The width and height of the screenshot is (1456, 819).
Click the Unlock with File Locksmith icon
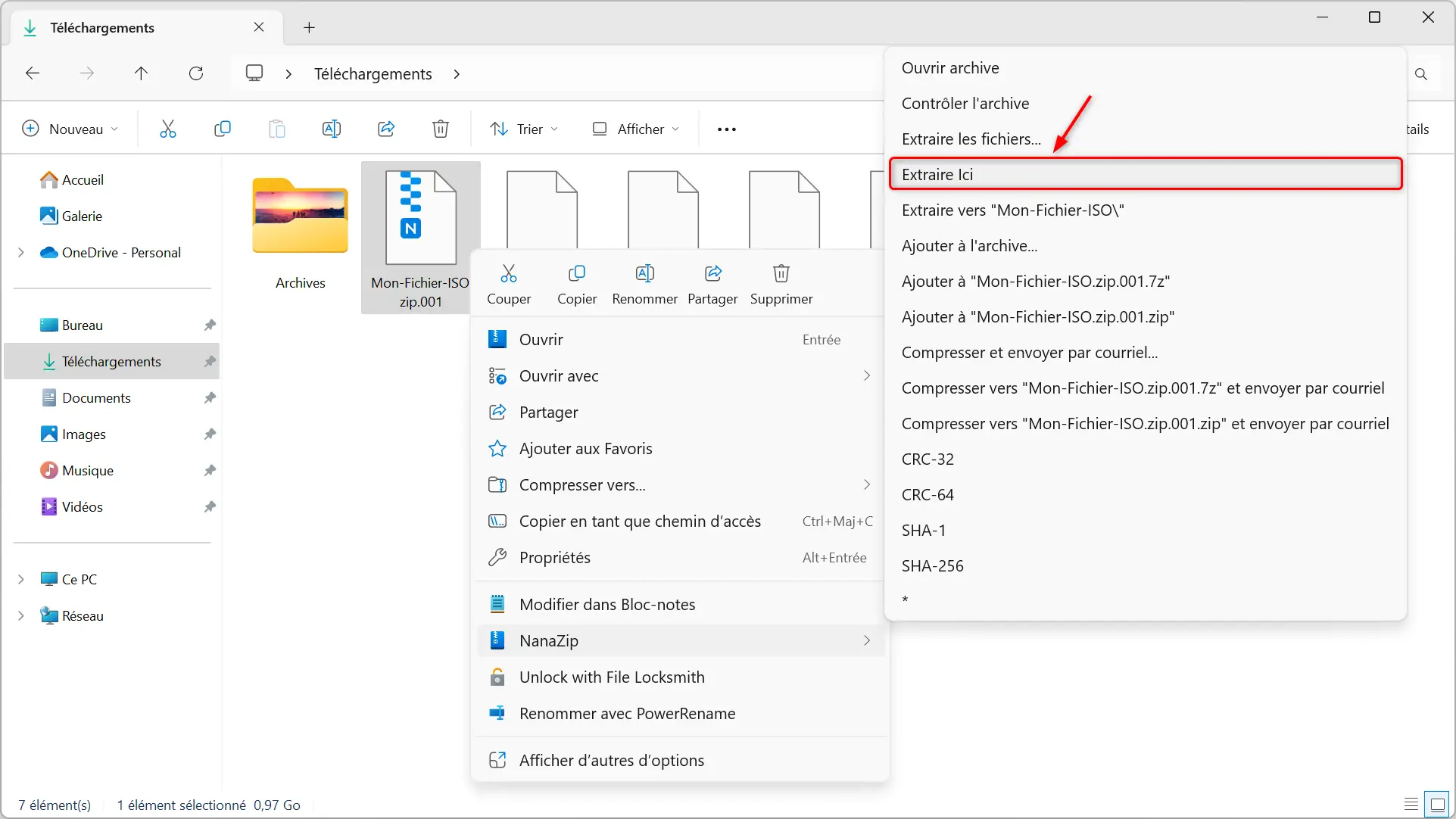pos(497,677)
